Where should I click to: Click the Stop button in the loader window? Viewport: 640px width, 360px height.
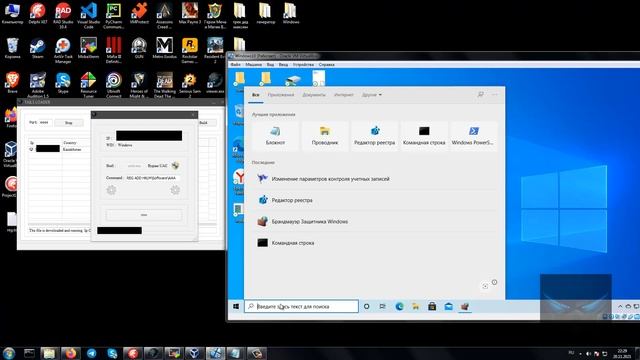click(x=69, y=122)
